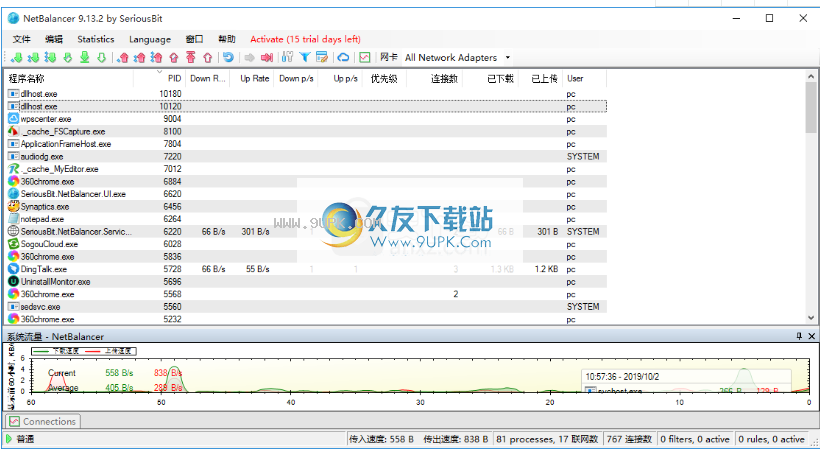Set normal upload priority (second red arrow)
This screenshot has width=820, height=451.
pyautogui.click(x=140, y=58)
